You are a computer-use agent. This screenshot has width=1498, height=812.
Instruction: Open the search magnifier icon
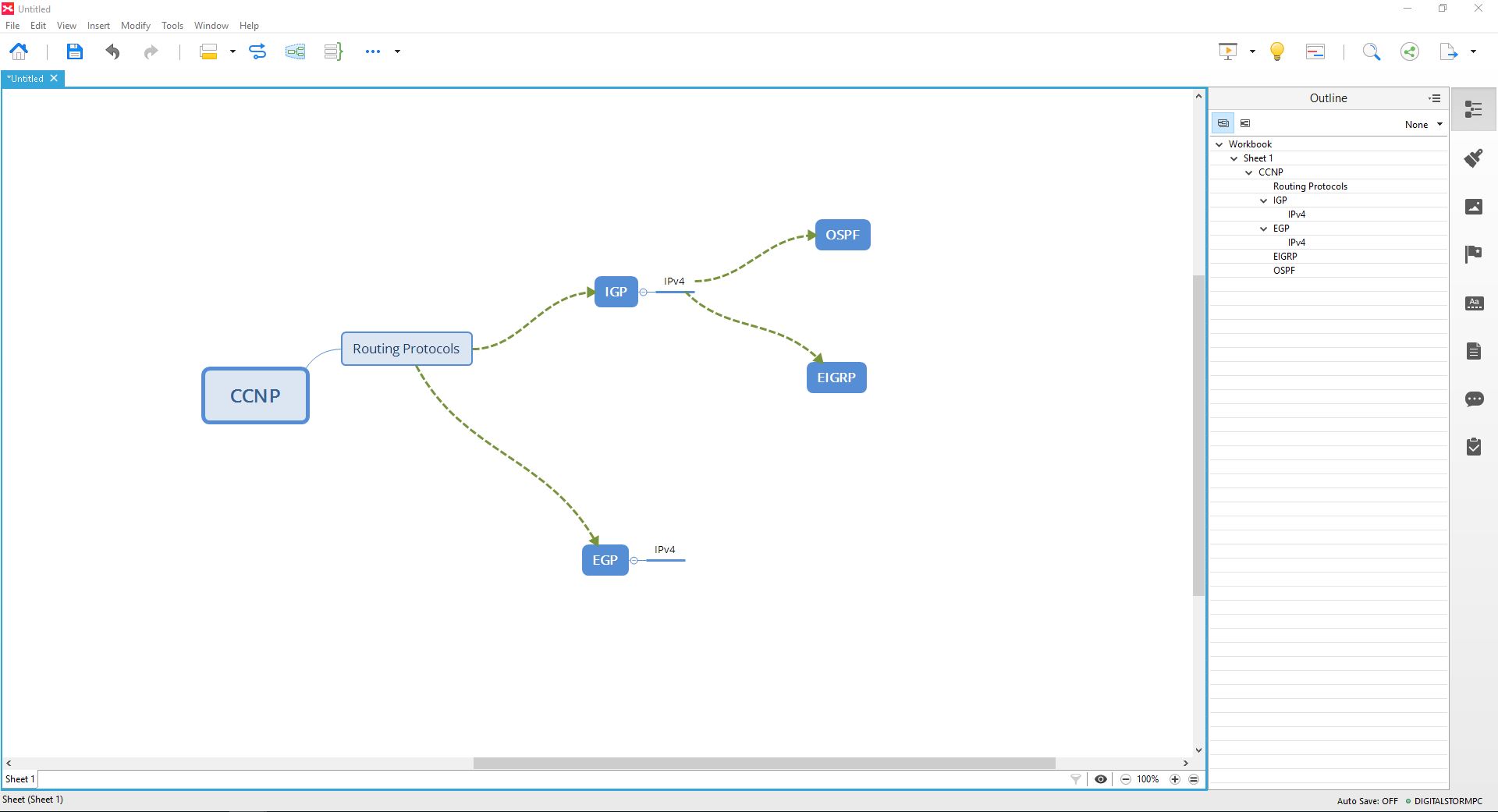1371,51
